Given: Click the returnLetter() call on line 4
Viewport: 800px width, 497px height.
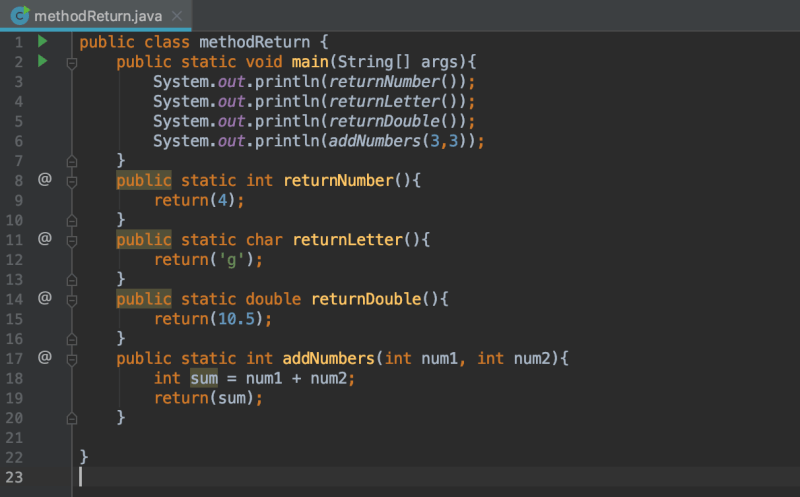Looking at the screenshot, I should [x=396, y=101].
